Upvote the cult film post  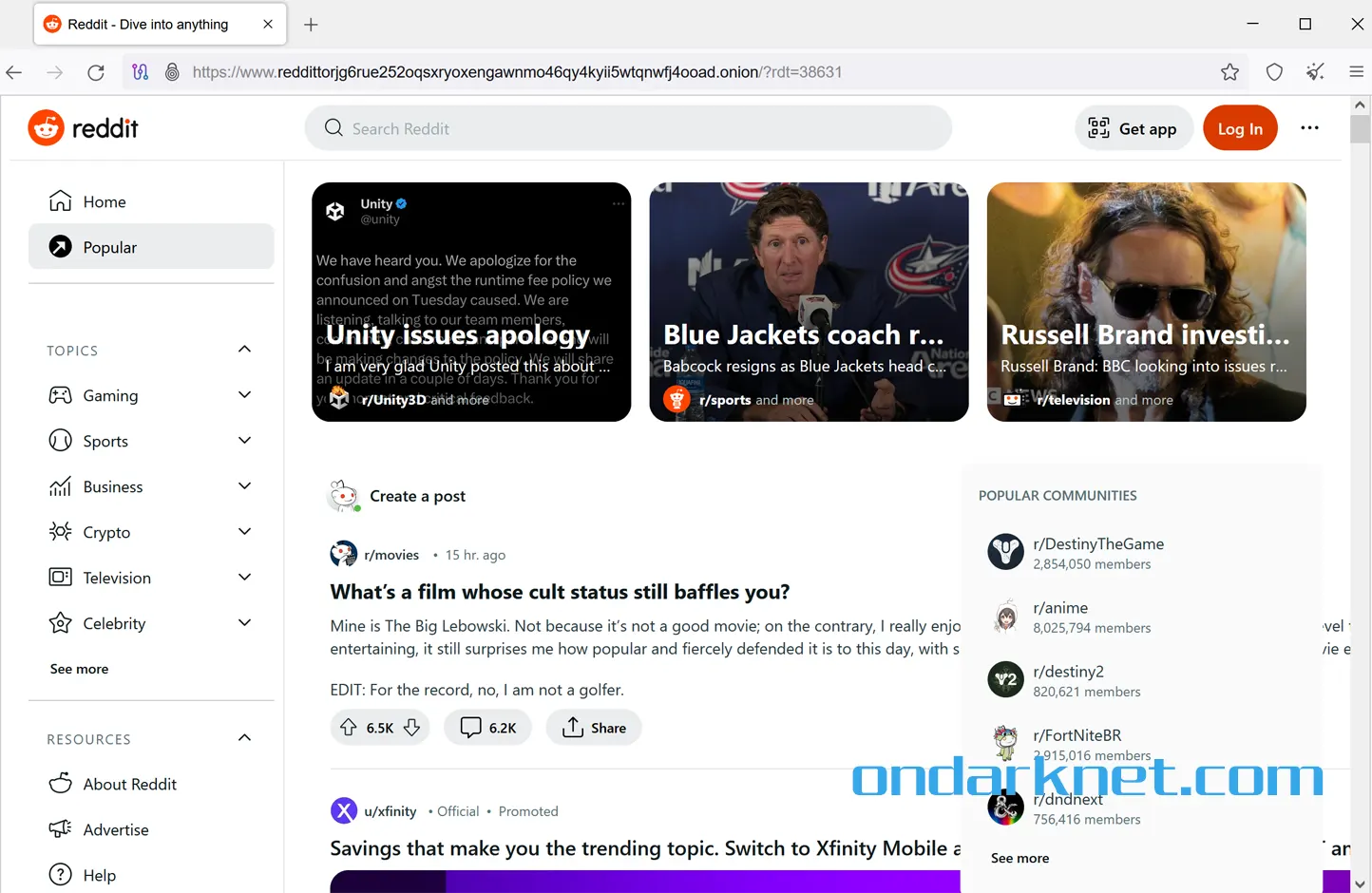coord(348,727)
